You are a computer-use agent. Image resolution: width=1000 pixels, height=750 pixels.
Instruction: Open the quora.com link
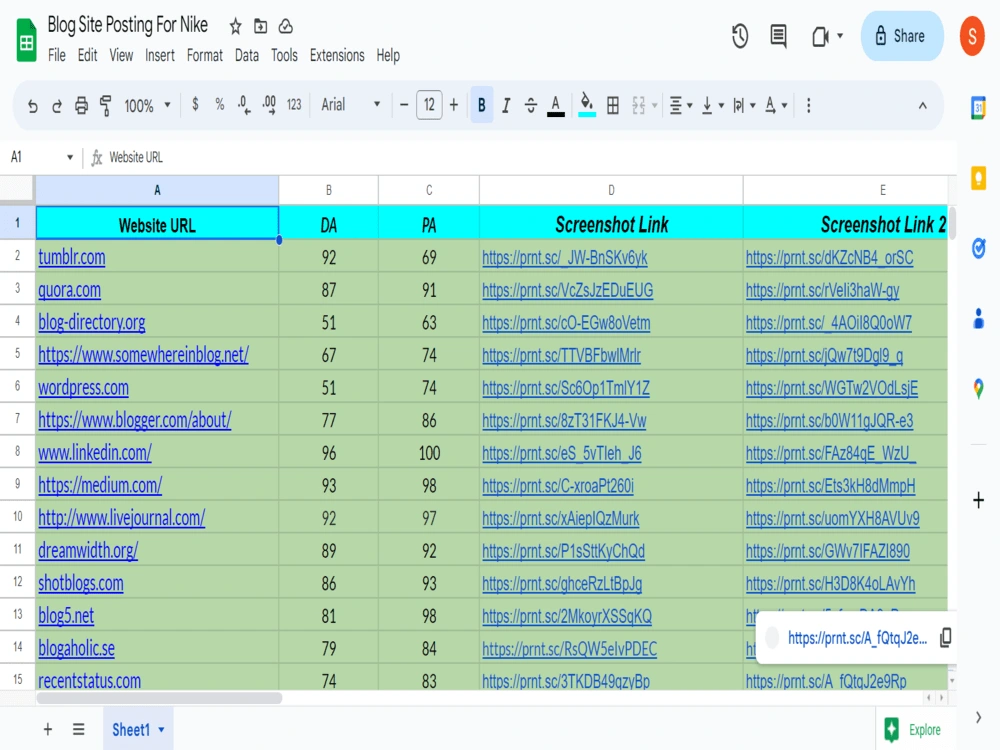(x=70, y=290)
